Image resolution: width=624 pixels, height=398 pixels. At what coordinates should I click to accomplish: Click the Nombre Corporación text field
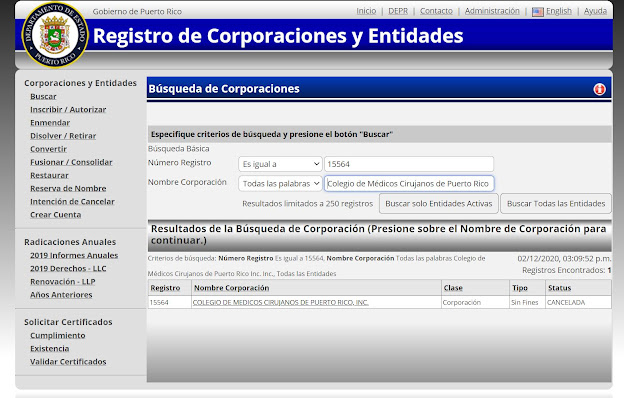(x=409, y=183)
